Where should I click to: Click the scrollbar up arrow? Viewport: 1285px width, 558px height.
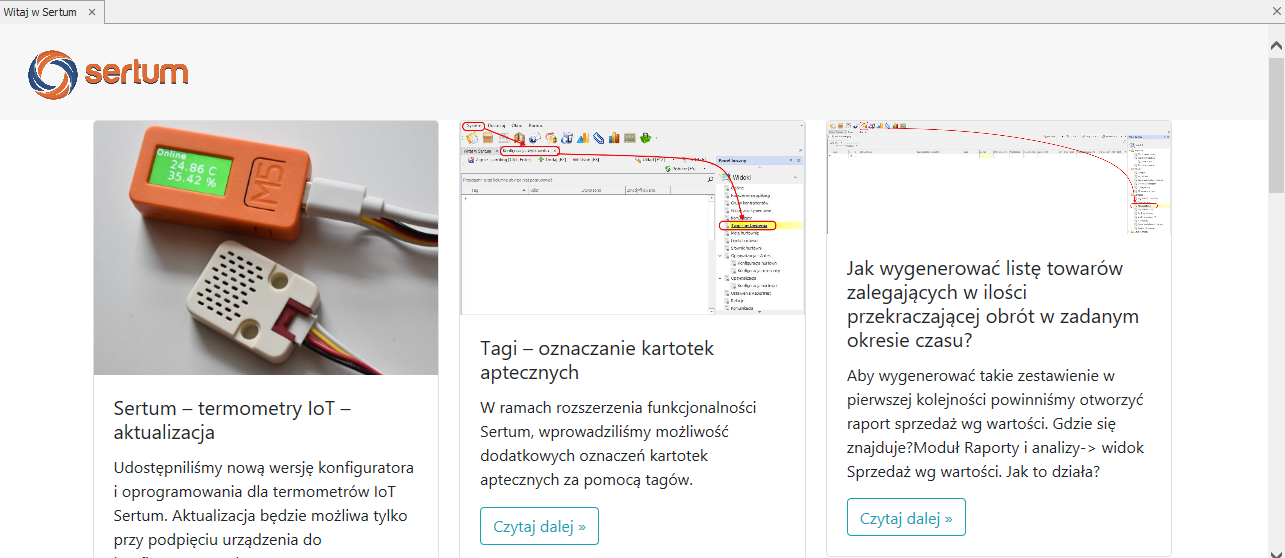click(1276, 46)
